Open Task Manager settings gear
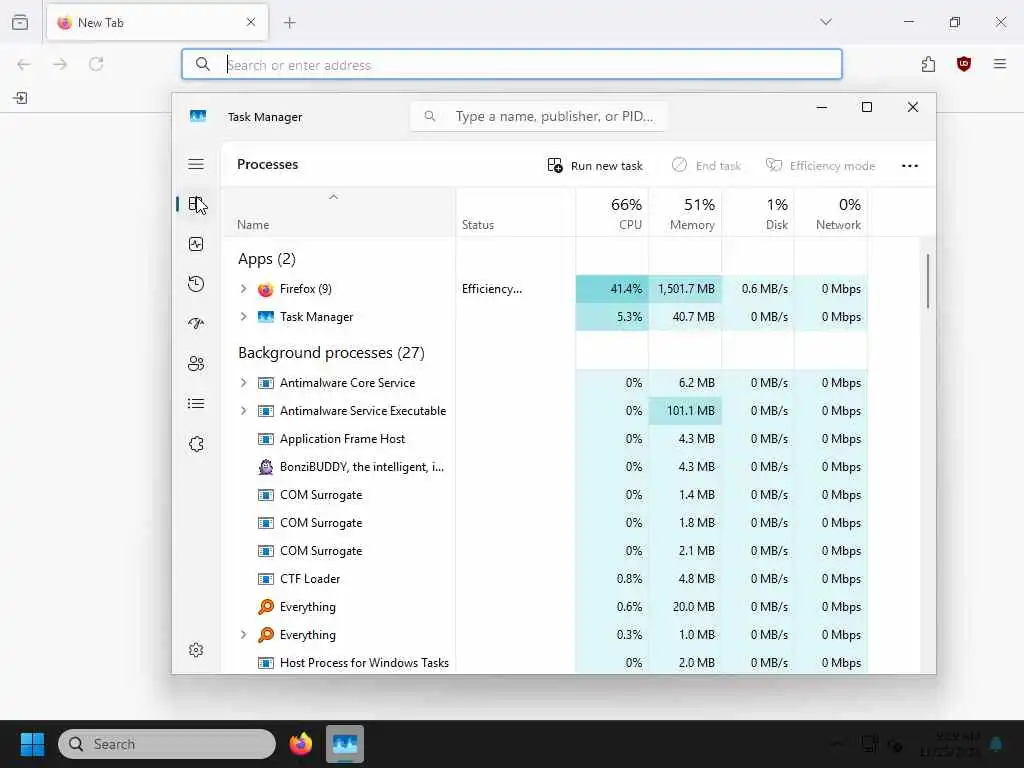The image size is (1024, 768). (196, 650)
